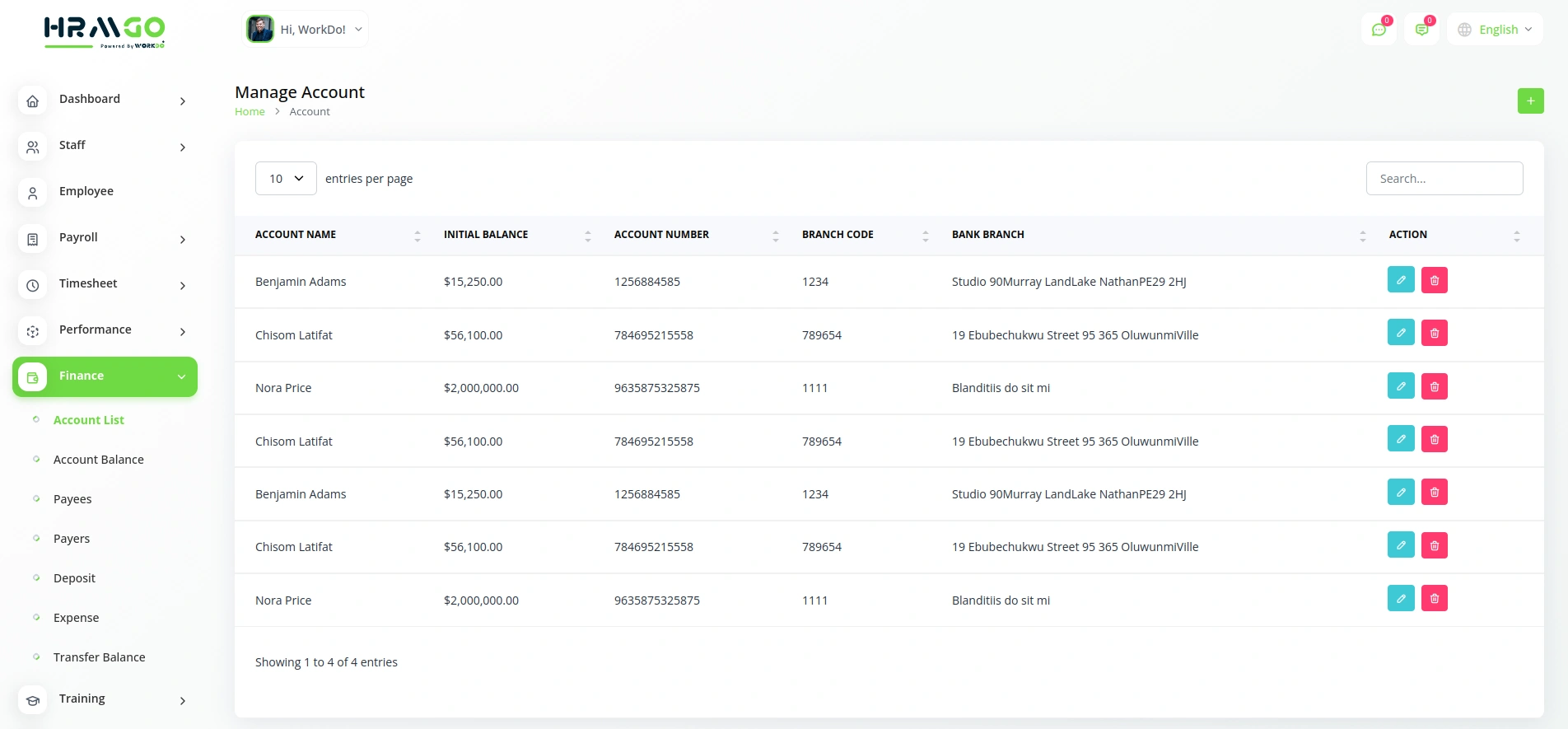1568x729 pixels.
Task: Open the entries per page dropdown
Action: coord(286,179)
